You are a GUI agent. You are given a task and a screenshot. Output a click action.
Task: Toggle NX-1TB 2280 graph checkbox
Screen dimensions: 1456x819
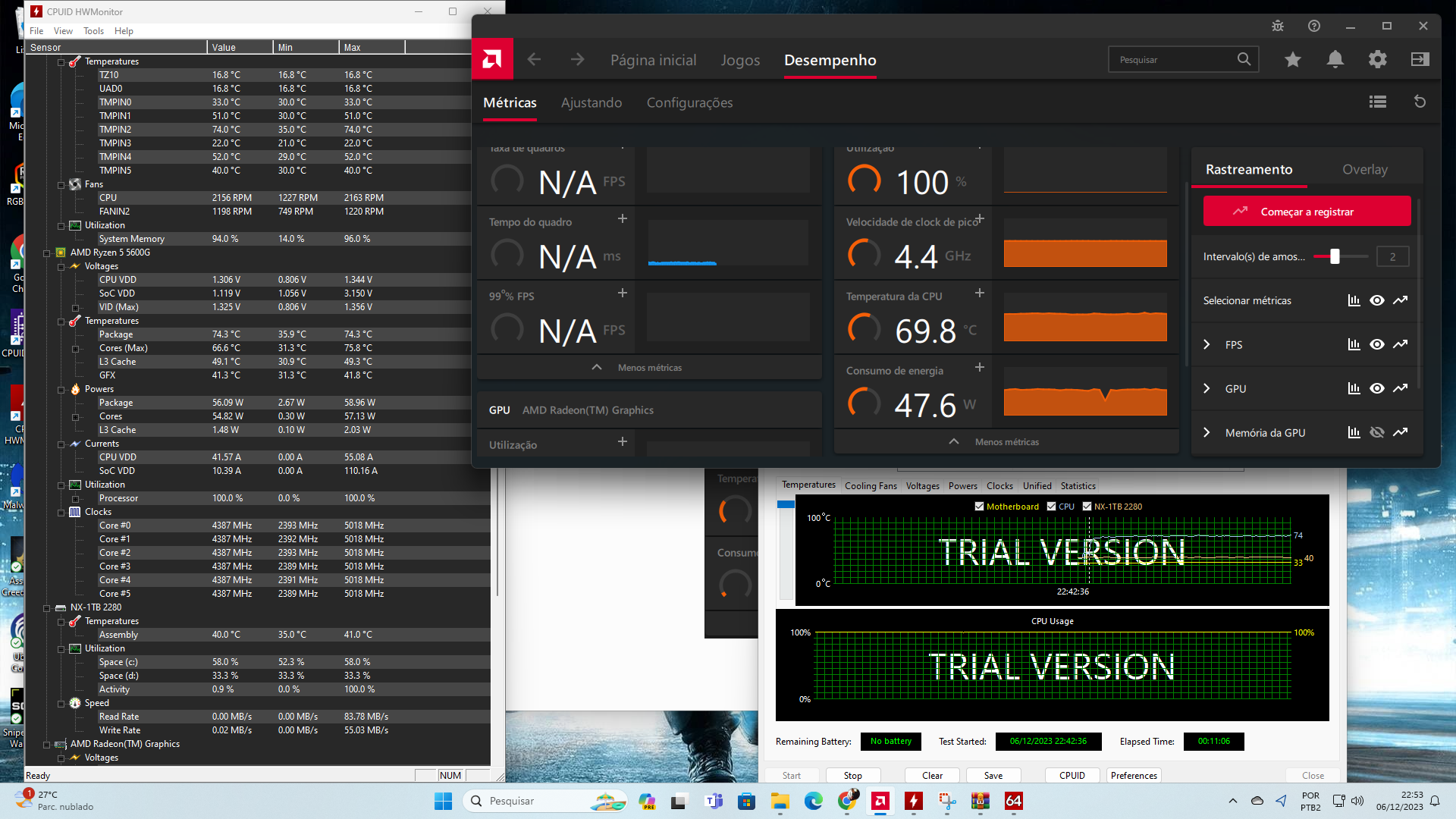[x=1087, y=507]
